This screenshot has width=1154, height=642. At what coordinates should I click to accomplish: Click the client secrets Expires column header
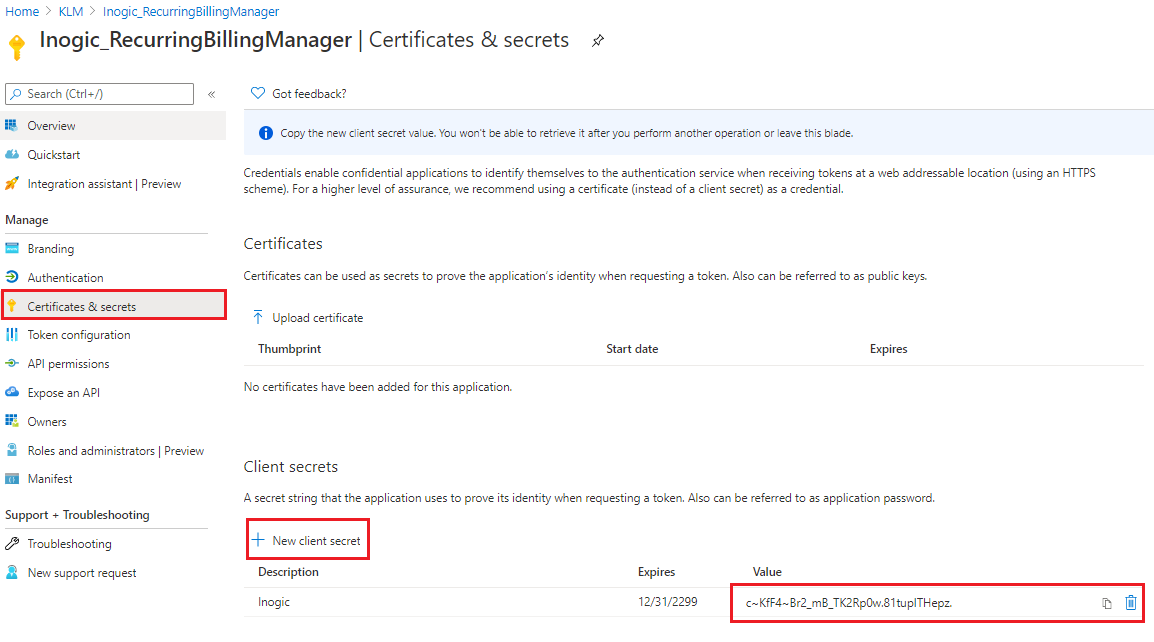656,572
